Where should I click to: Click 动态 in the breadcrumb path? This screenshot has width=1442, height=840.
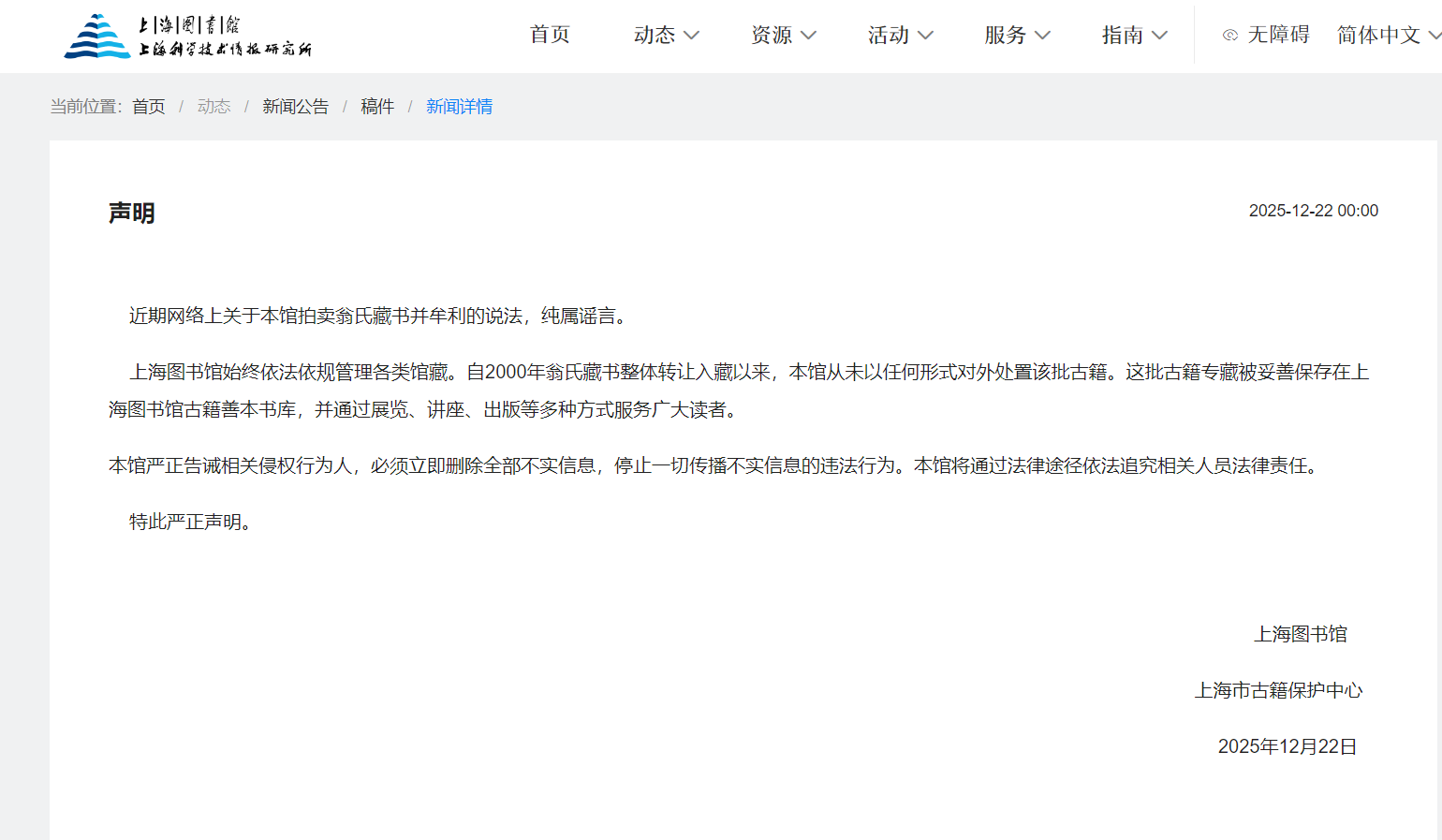tap(213, 107)
